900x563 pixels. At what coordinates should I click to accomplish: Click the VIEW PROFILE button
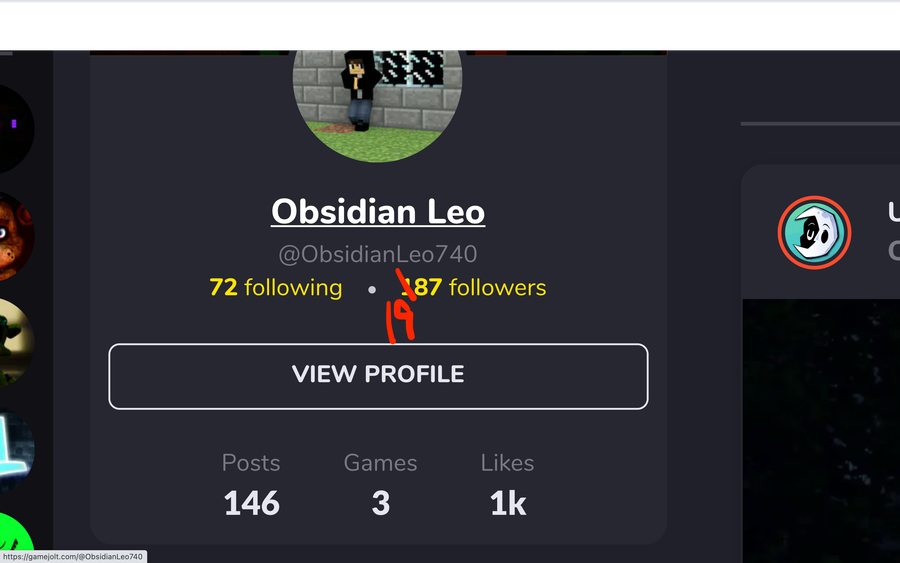[x=378, y=376]
